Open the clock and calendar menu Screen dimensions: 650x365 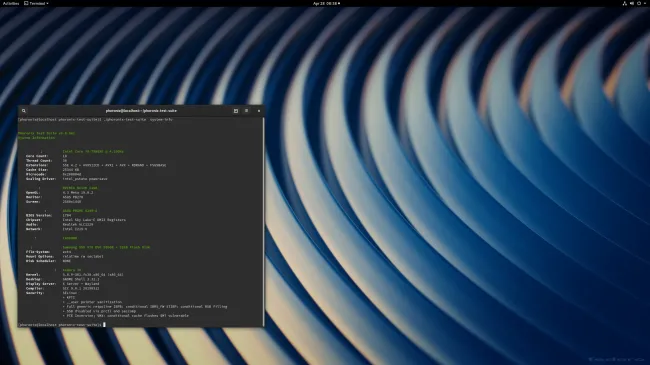tap(326, 3)
